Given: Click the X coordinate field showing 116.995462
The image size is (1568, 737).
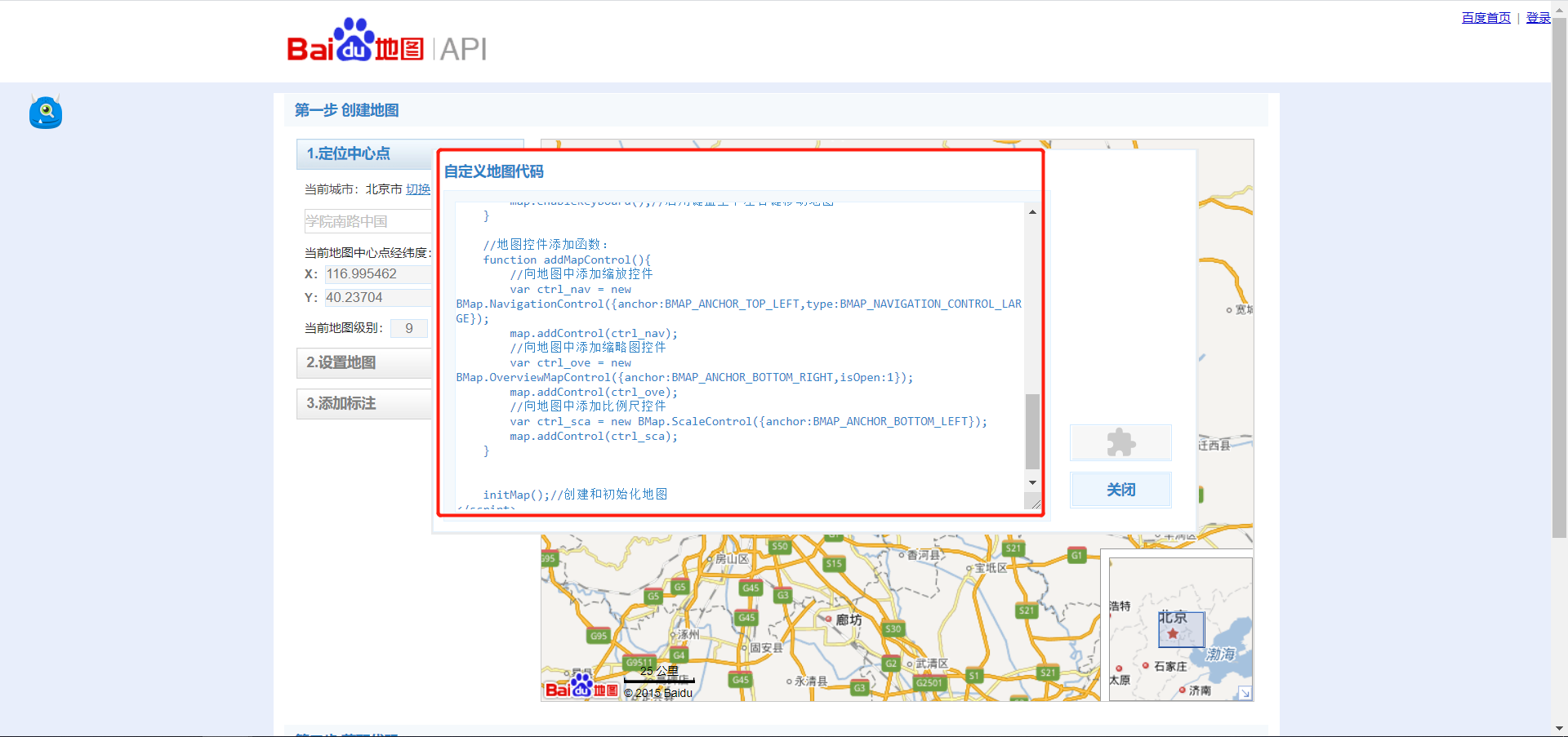Looking at the screenshot, I should (377, 273).
